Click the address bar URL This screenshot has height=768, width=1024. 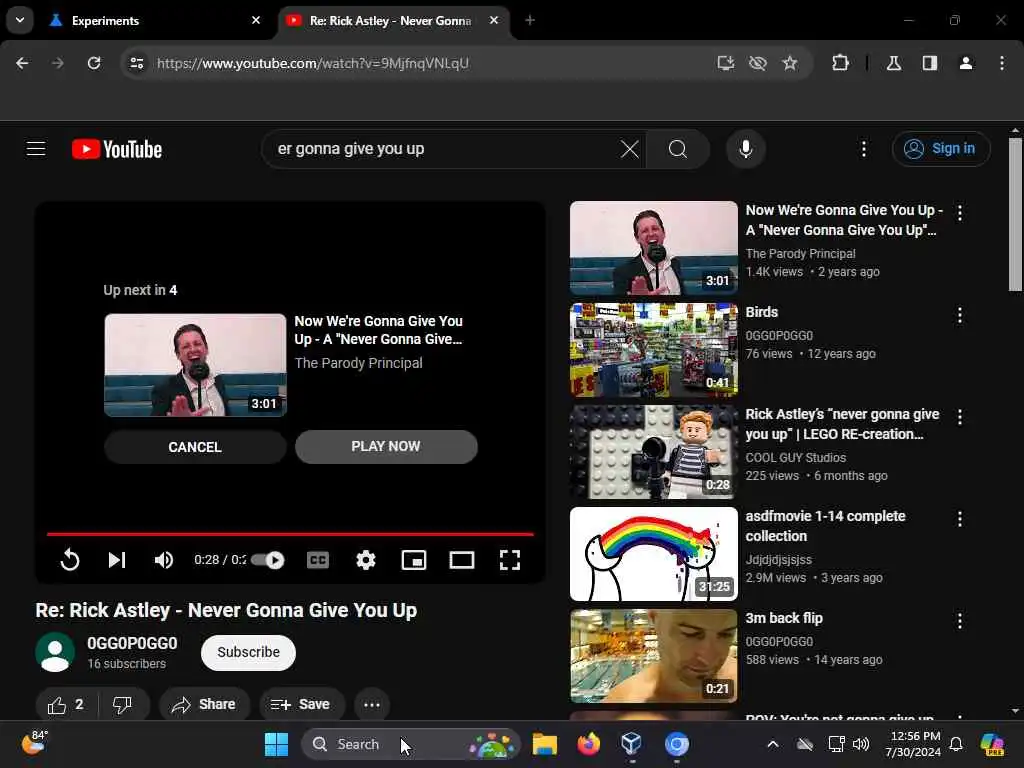coord(313,63)
